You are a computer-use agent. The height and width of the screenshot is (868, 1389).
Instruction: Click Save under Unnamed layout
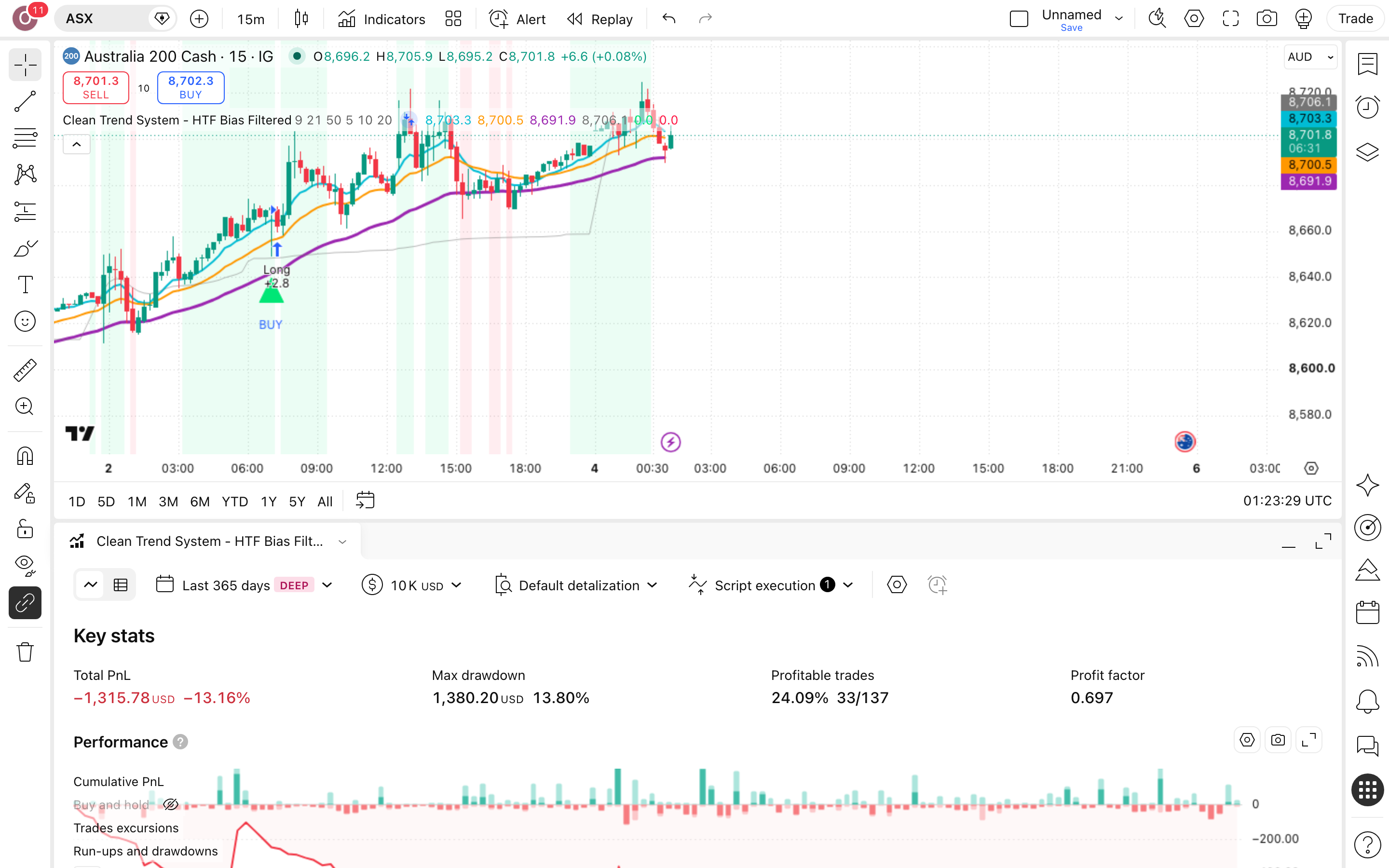pyautogui.click(x=1071, y=28)
